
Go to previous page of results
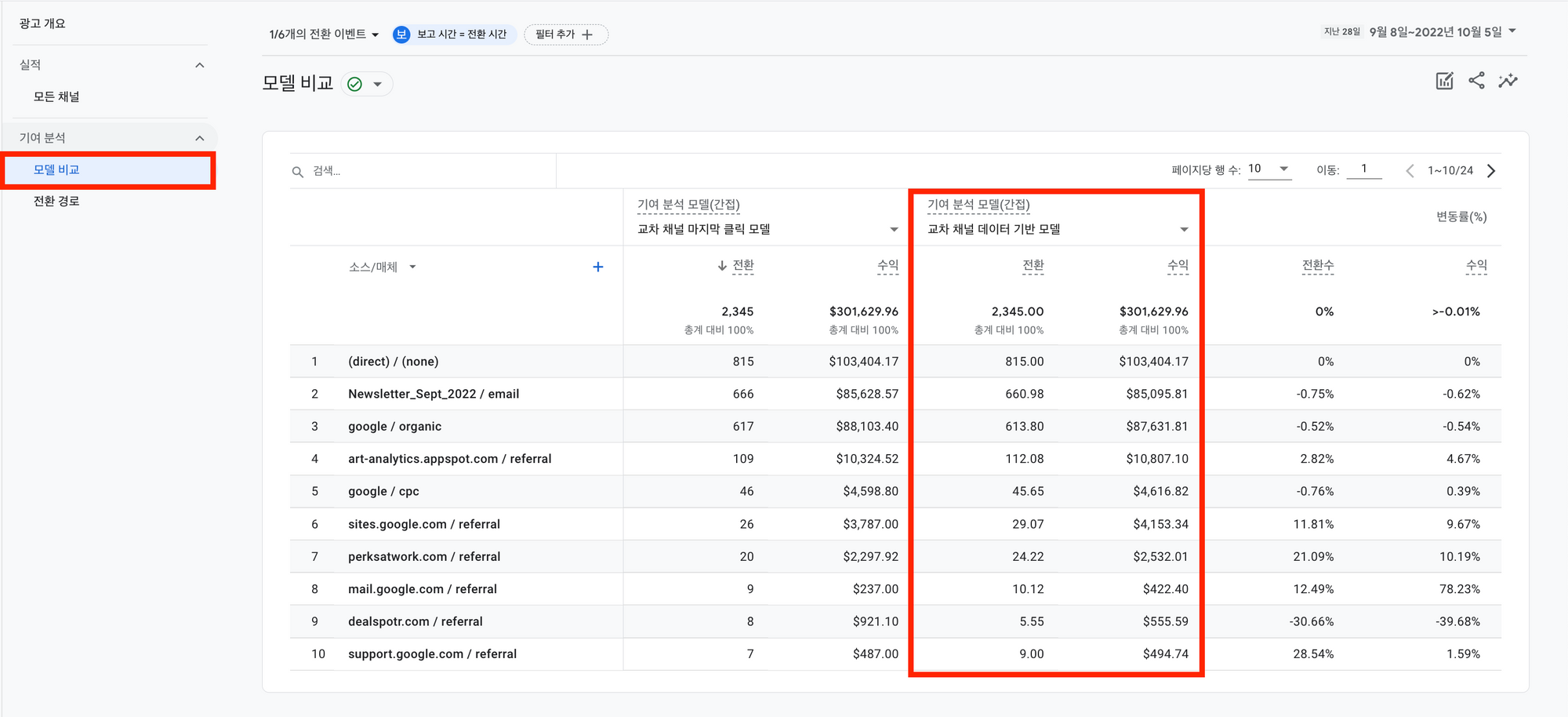(x=1410, y=171)
